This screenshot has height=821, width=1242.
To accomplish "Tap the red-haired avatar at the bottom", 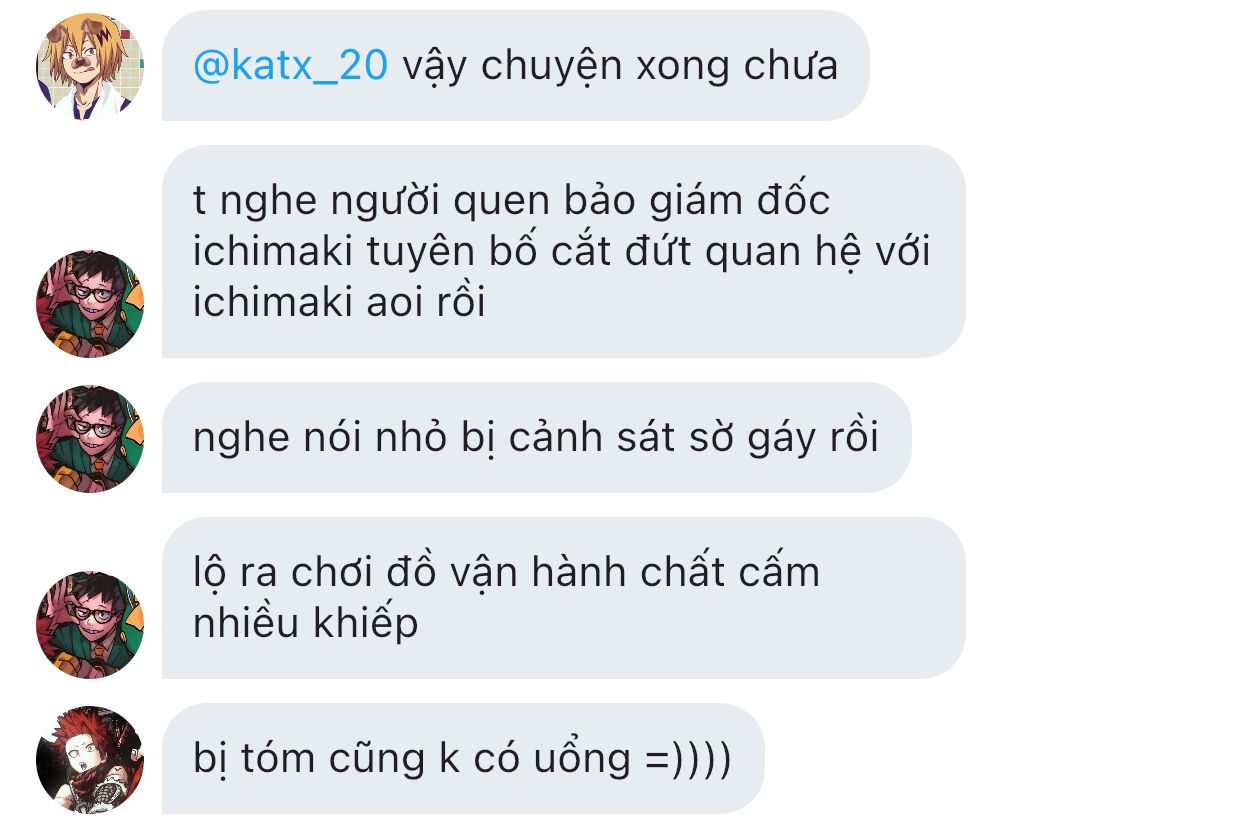I will (90, 759).
